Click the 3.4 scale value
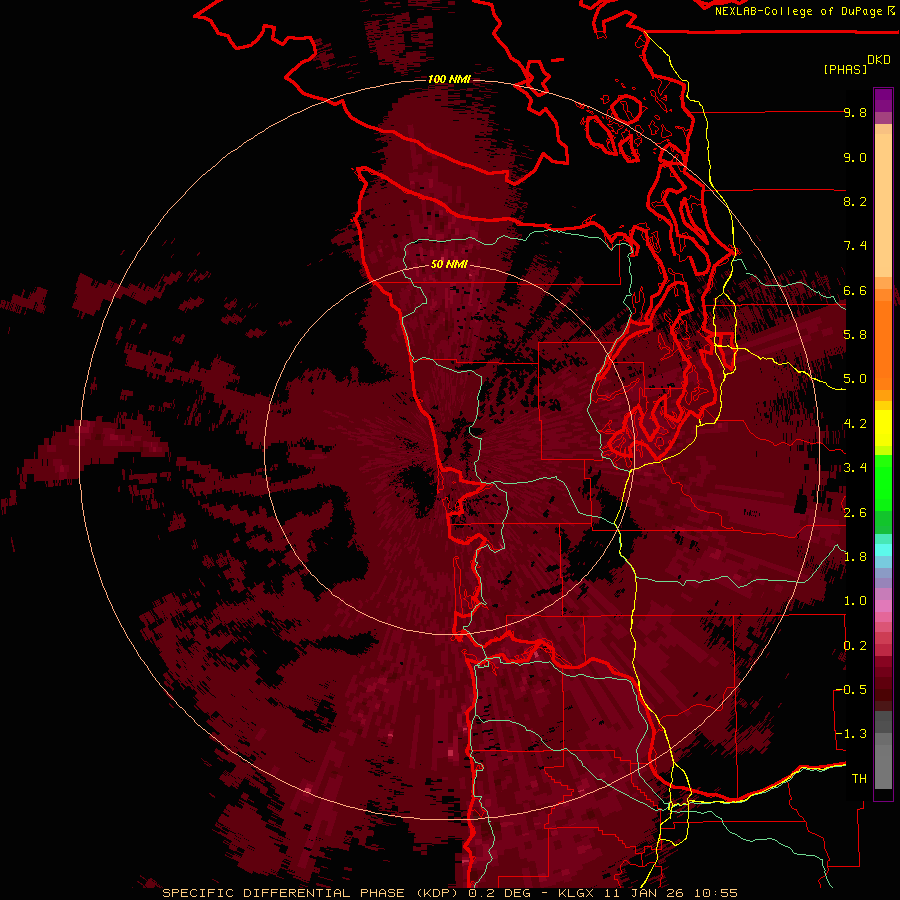 (855, 468)
